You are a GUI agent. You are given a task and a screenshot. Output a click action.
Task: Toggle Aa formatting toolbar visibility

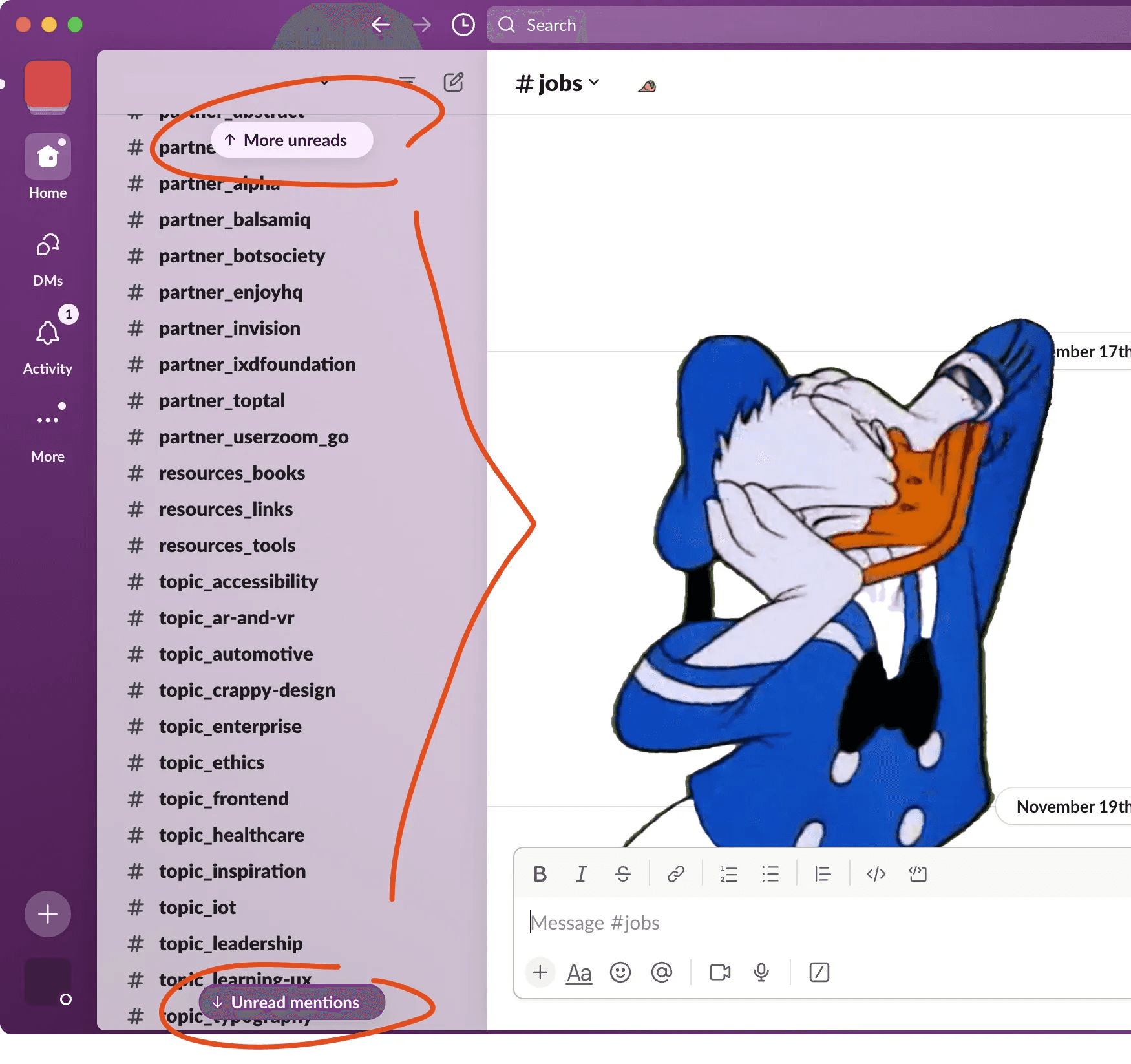coord(579,973)
